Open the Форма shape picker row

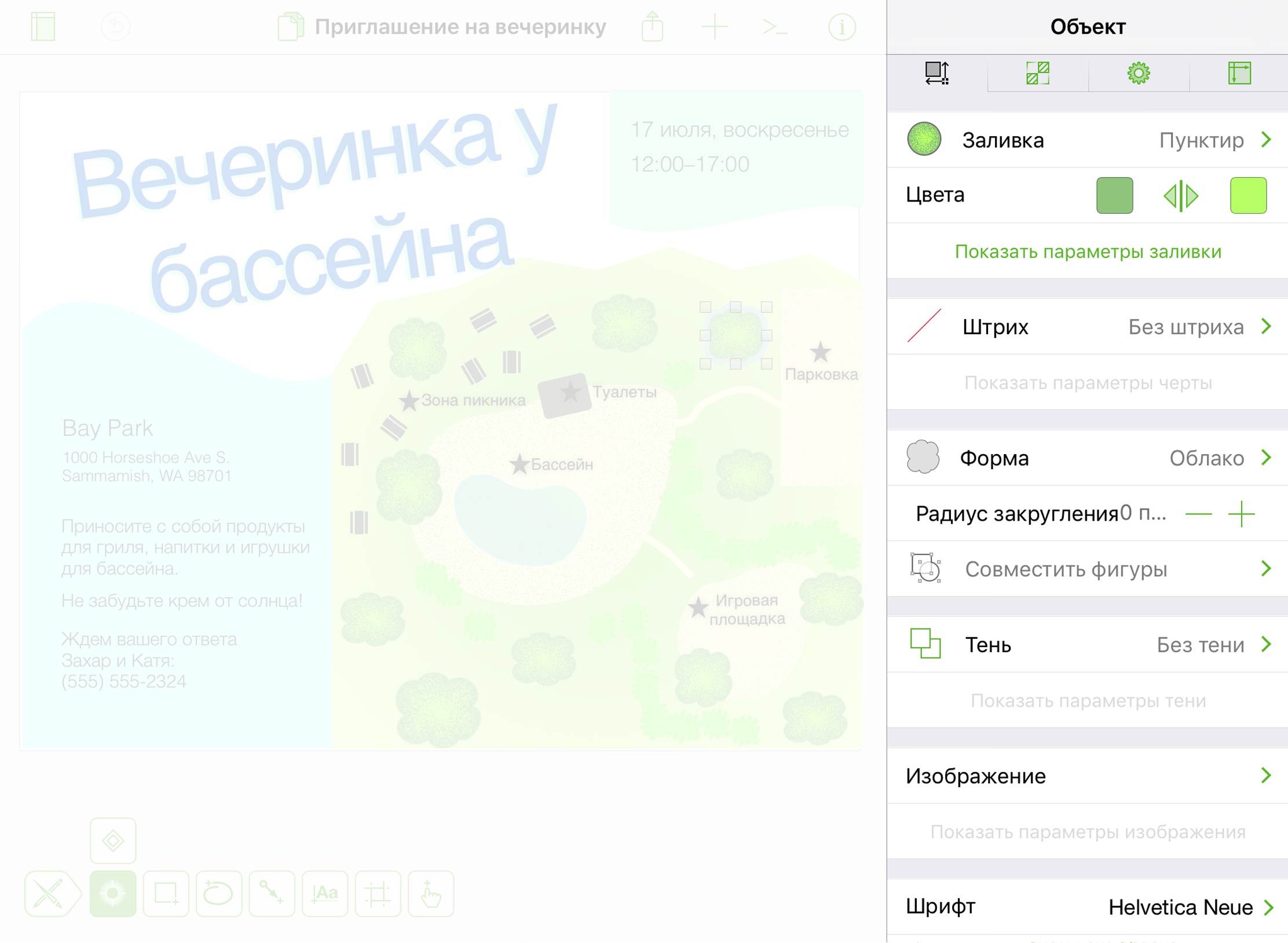point(1088,458)
